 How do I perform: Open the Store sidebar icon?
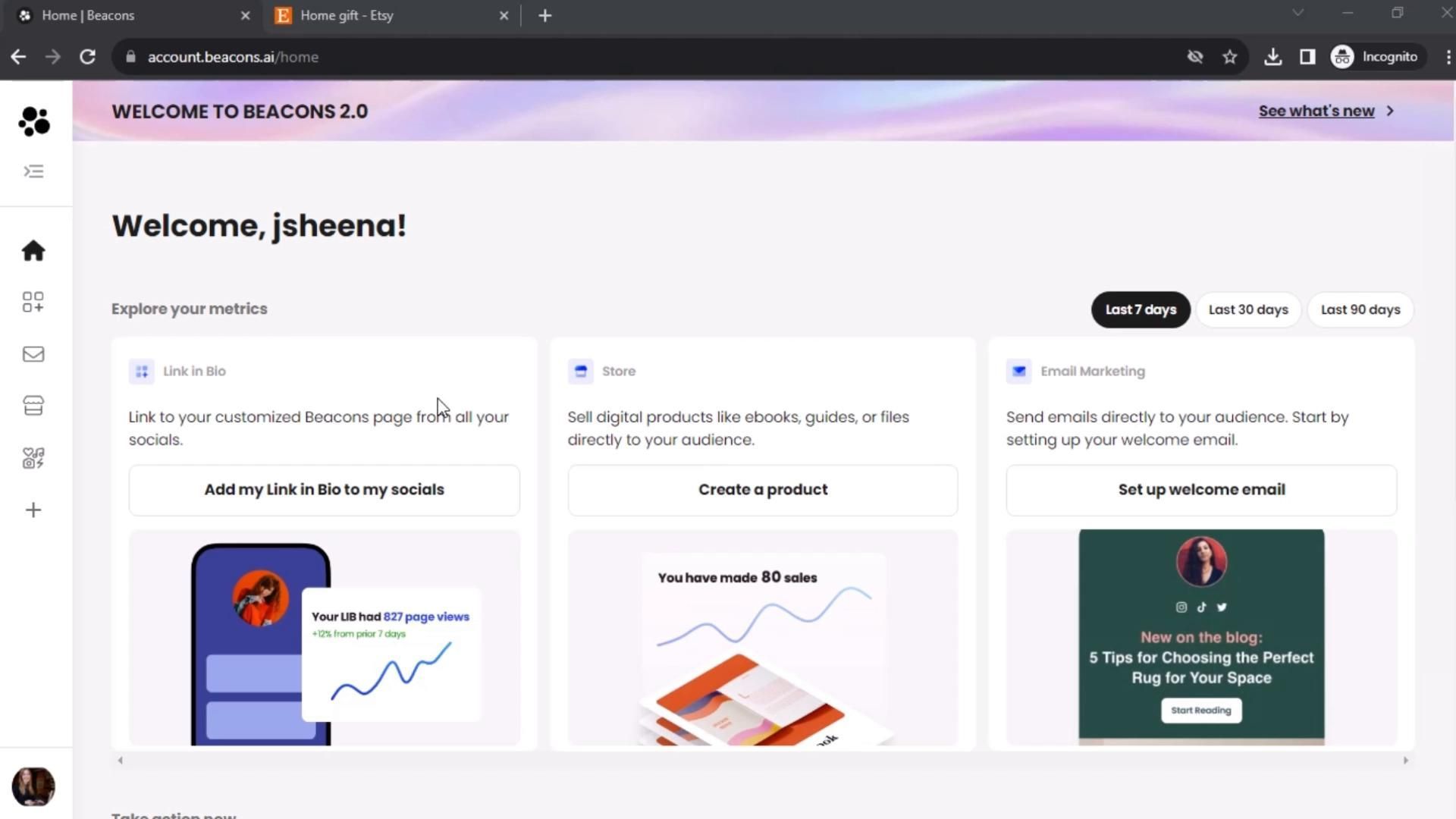33,406
